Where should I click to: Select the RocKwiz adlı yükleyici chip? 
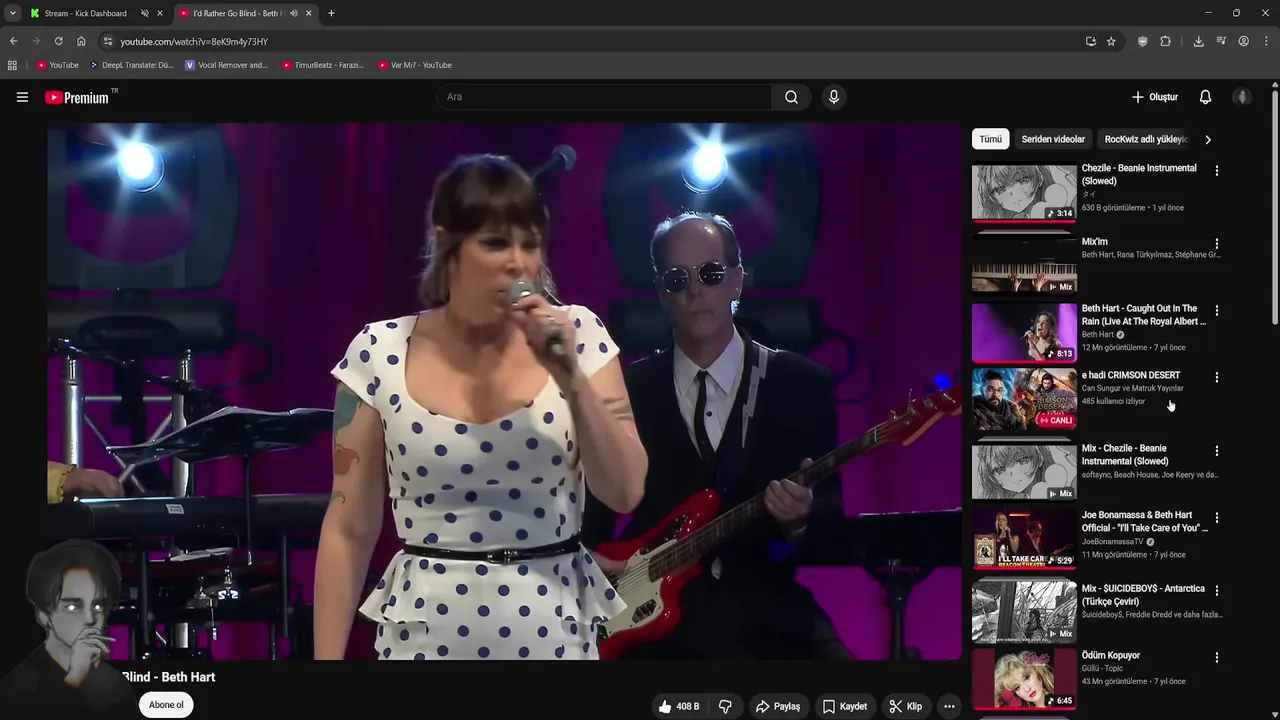(1146, 139)
